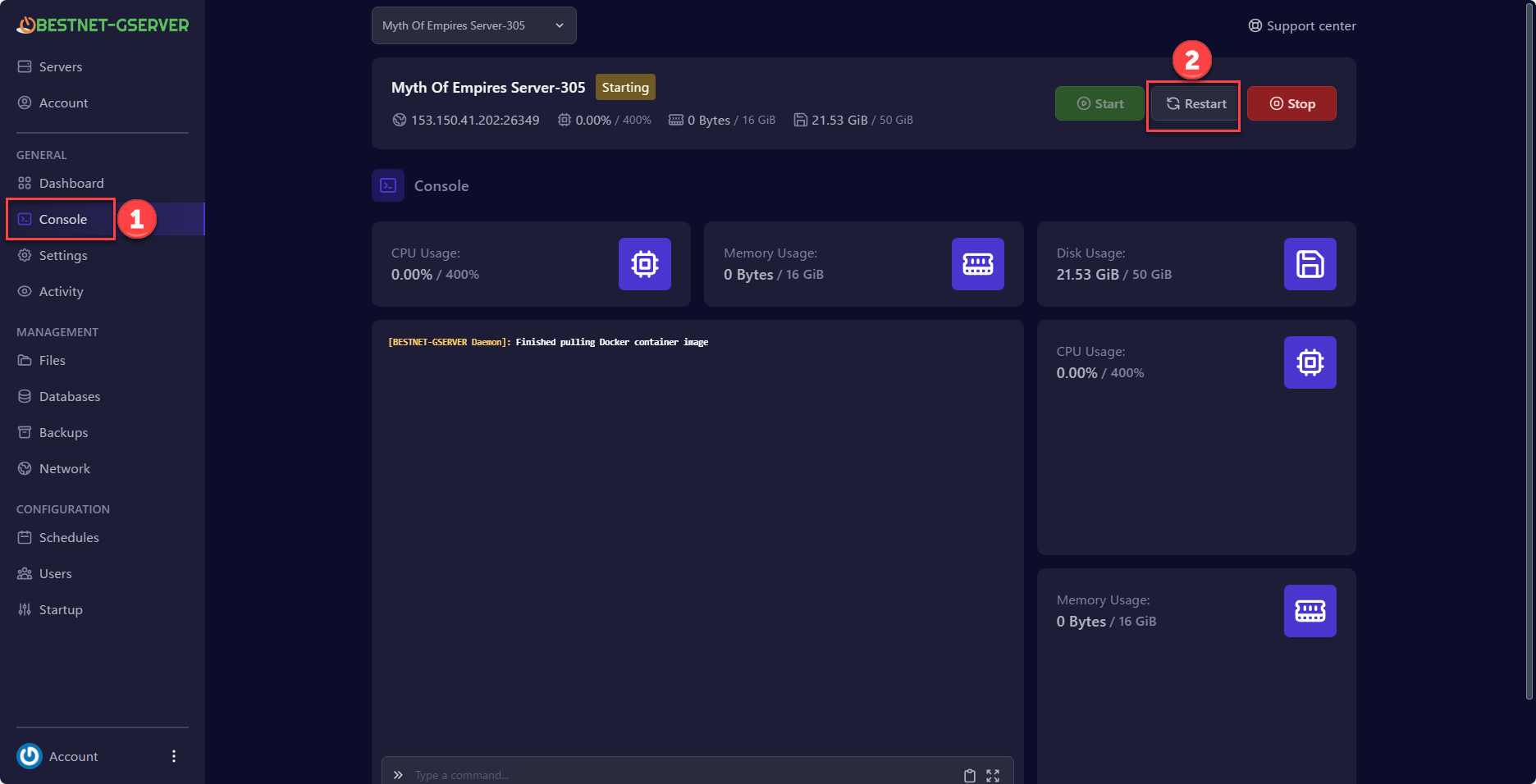Click server address 153.150.41.202:26349
Image resolution: width=1536 pixels, height=784 pixels.
475,120
